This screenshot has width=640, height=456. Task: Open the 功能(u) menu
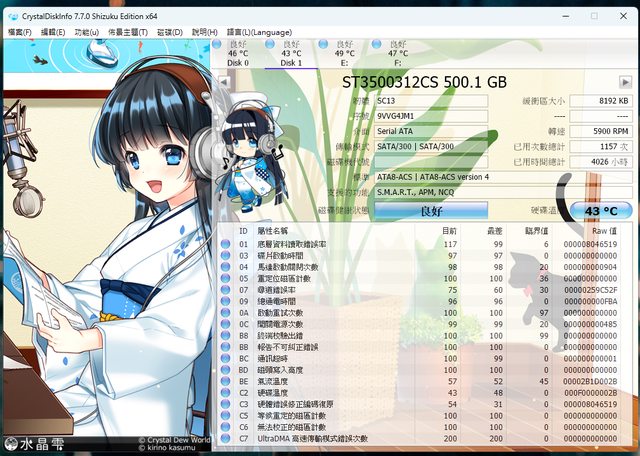[x=86, y=33]
